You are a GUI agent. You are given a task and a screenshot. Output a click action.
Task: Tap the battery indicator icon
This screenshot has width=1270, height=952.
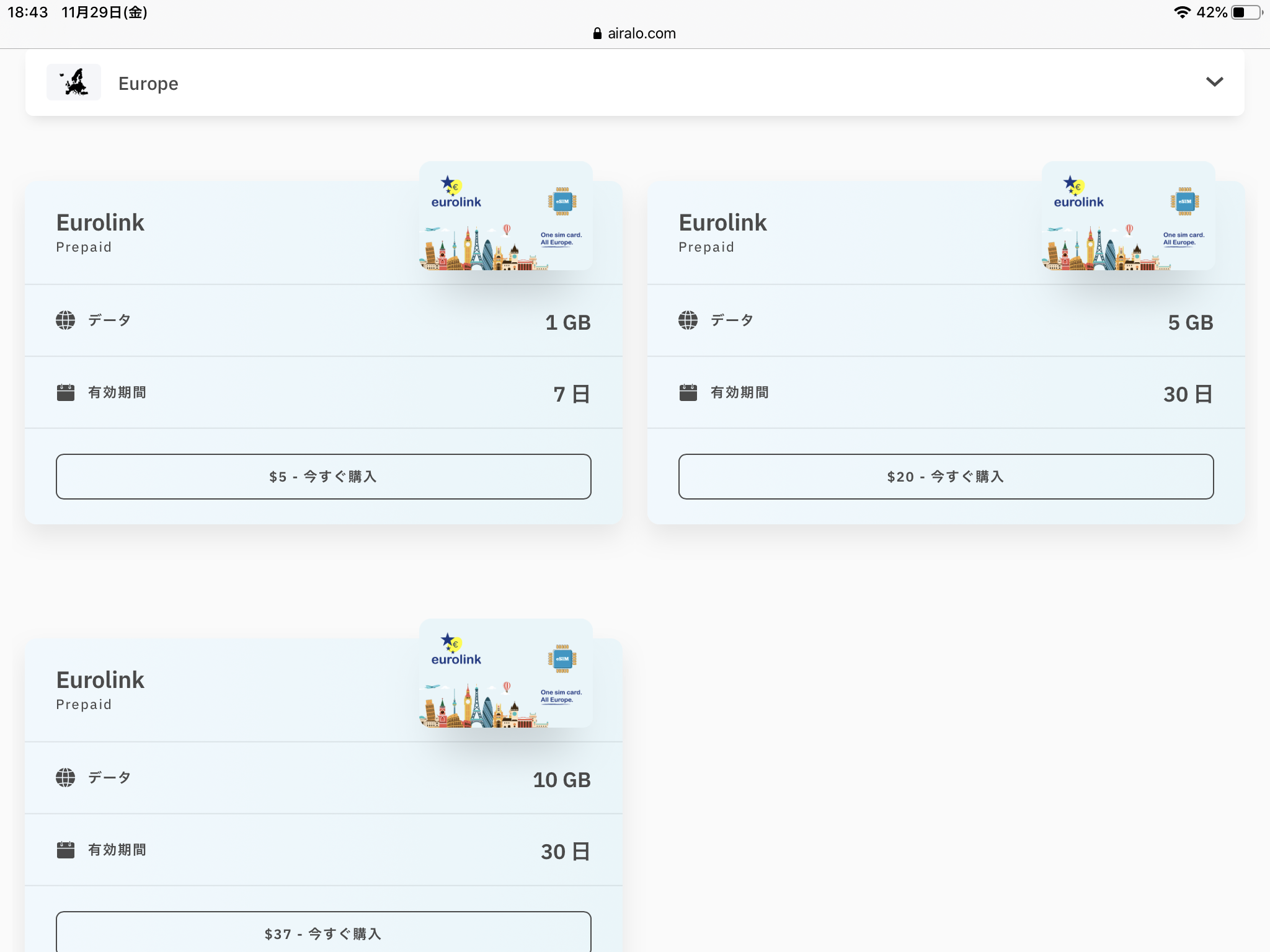pyautogui.click(x=1247, y=12)
